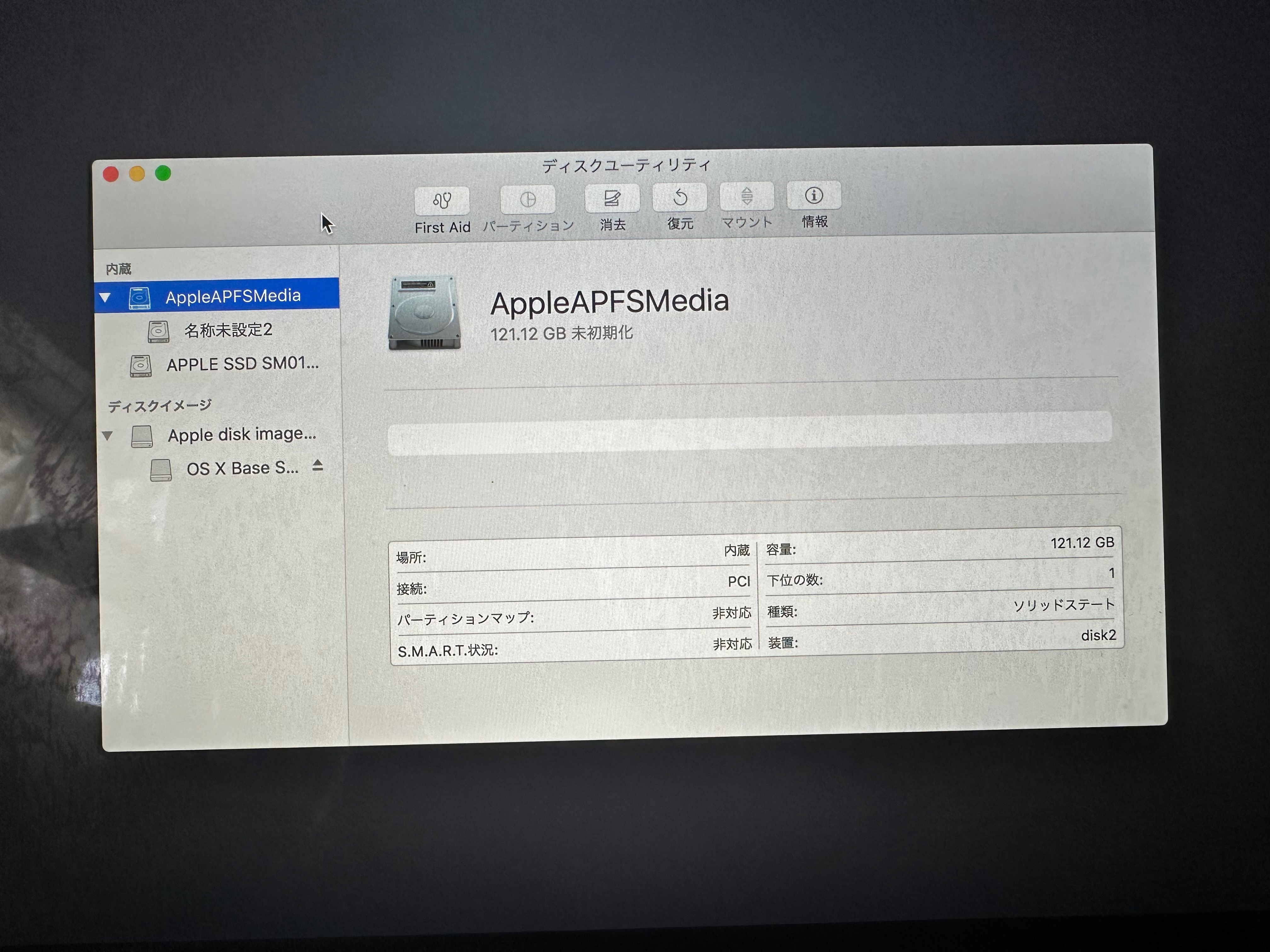
Task: Click the empty disk usage bar
Action: click(x=749, y=433)
